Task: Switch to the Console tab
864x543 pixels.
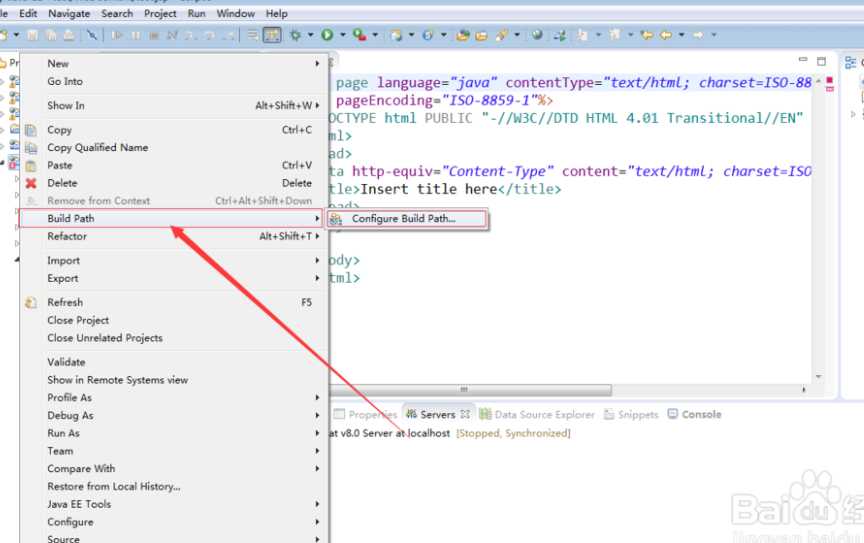Action: pyautogui.click(x=694, y=414)
